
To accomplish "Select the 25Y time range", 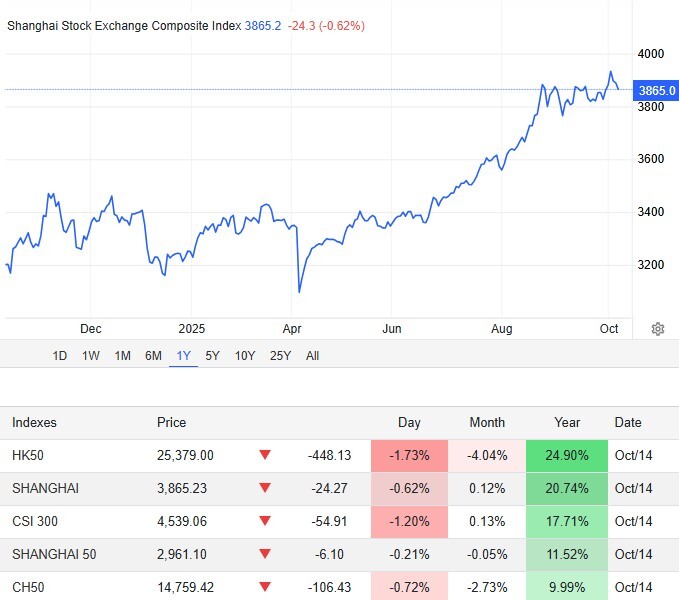I will (280, 355).
